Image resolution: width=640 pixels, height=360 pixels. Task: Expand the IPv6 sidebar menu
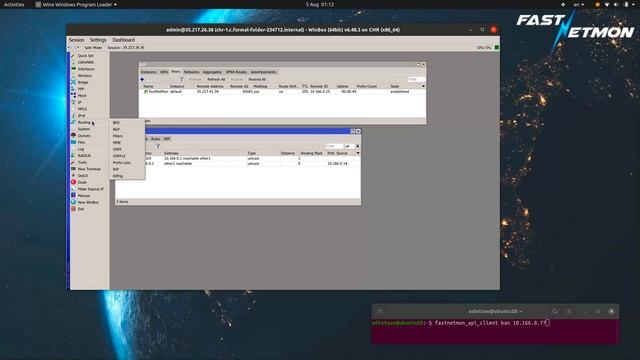pos(82,116)
